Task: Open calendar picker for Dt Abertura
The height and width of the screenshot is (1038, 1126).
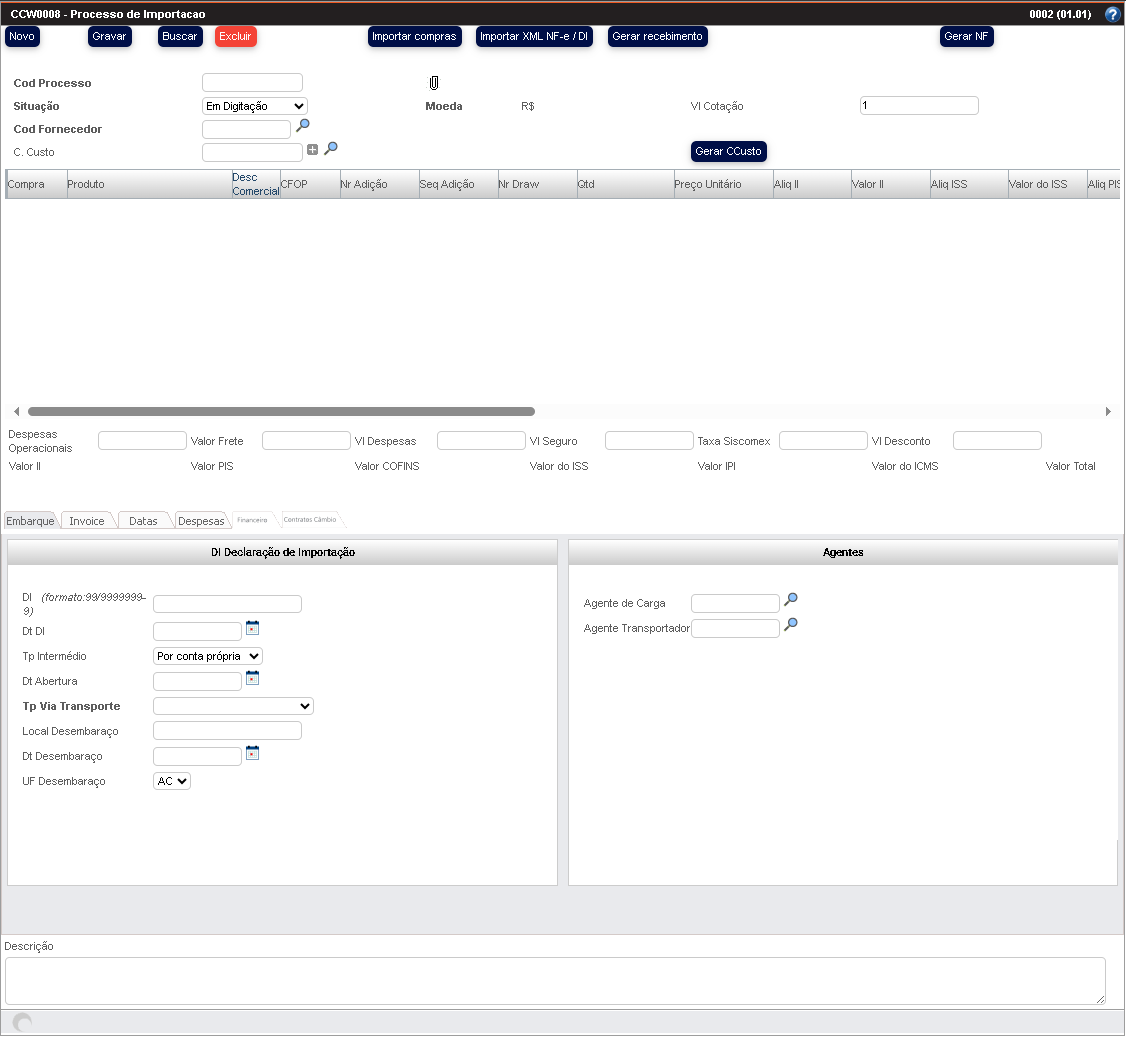Action: click(x=253, y=678)
